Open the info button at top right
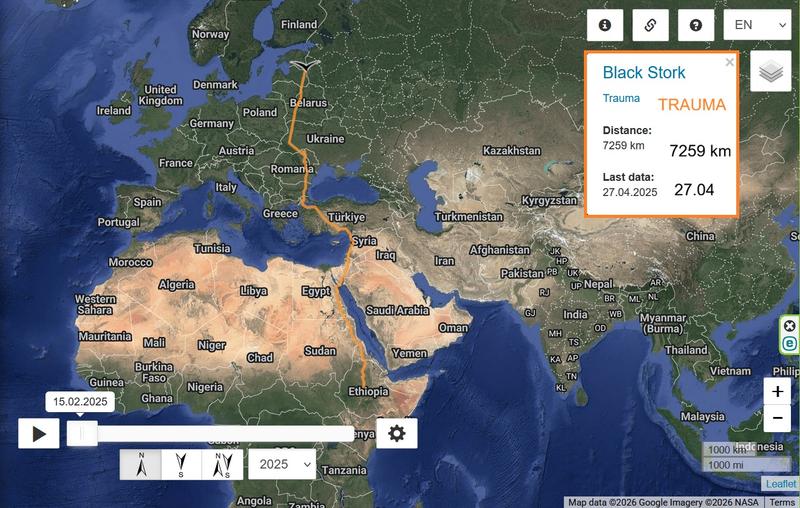Viewport: 800px width, 508px height. click(605, 25)
